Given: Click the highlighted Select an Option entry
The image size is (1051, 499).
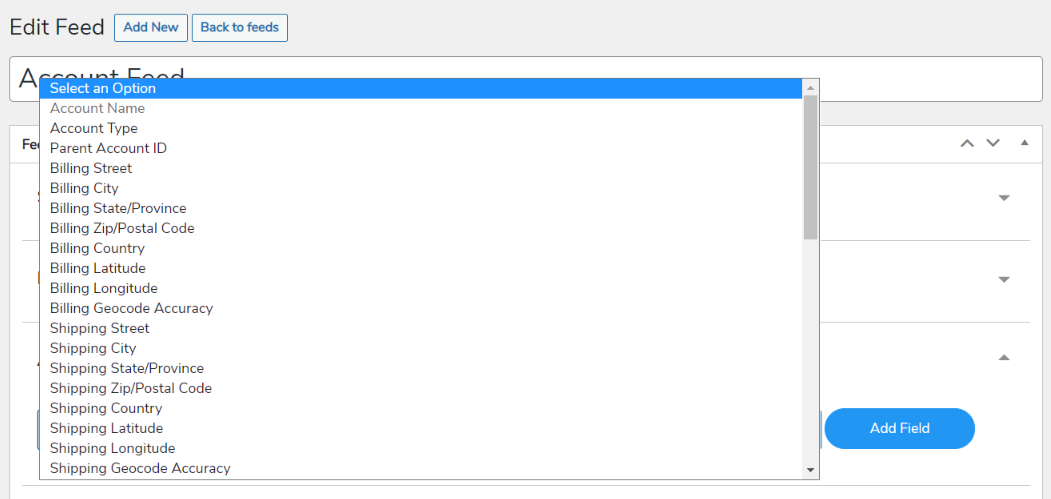Looking at the screenshot, I should [x=103, y=88].
